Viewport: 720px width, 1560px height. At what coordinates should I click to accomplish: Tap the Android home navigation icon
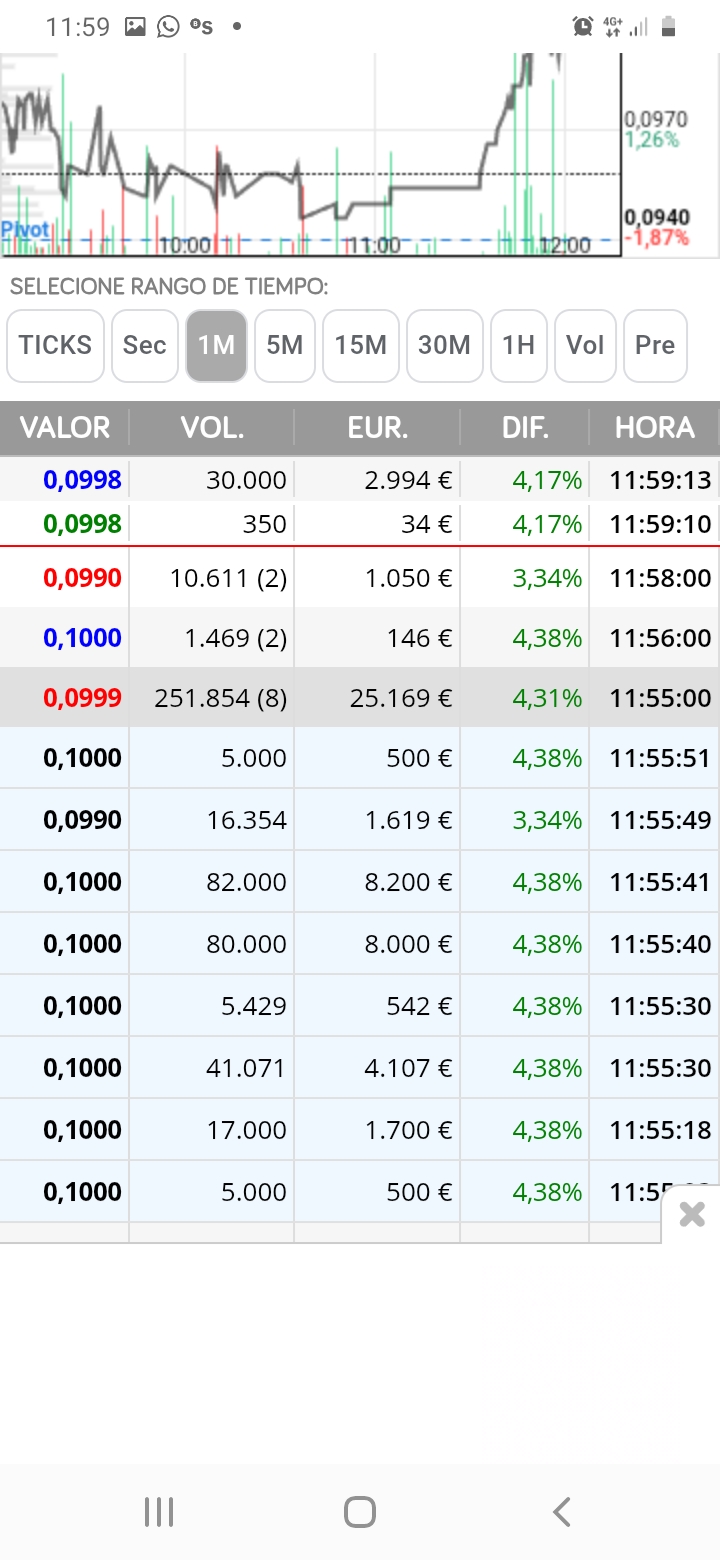pos(359,1511)
